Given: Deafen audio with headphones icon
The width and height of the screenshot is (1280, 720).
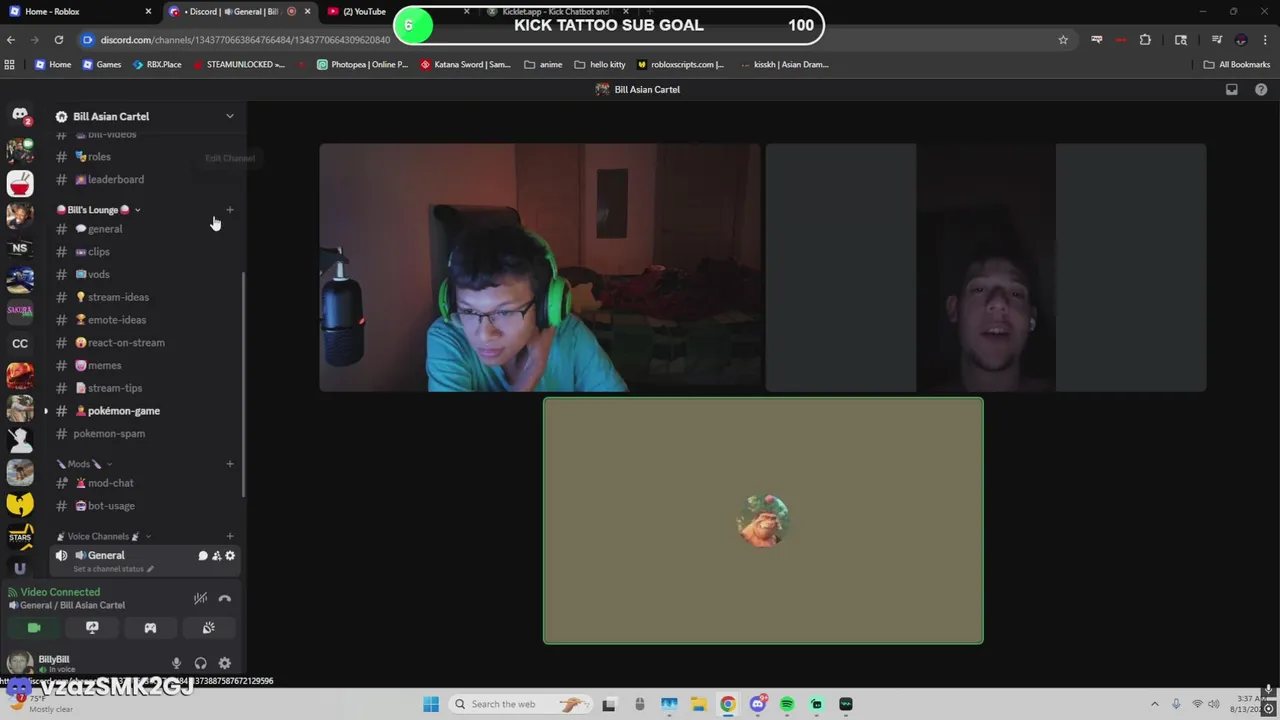Looking at the screenshot, I should (200, 663).
